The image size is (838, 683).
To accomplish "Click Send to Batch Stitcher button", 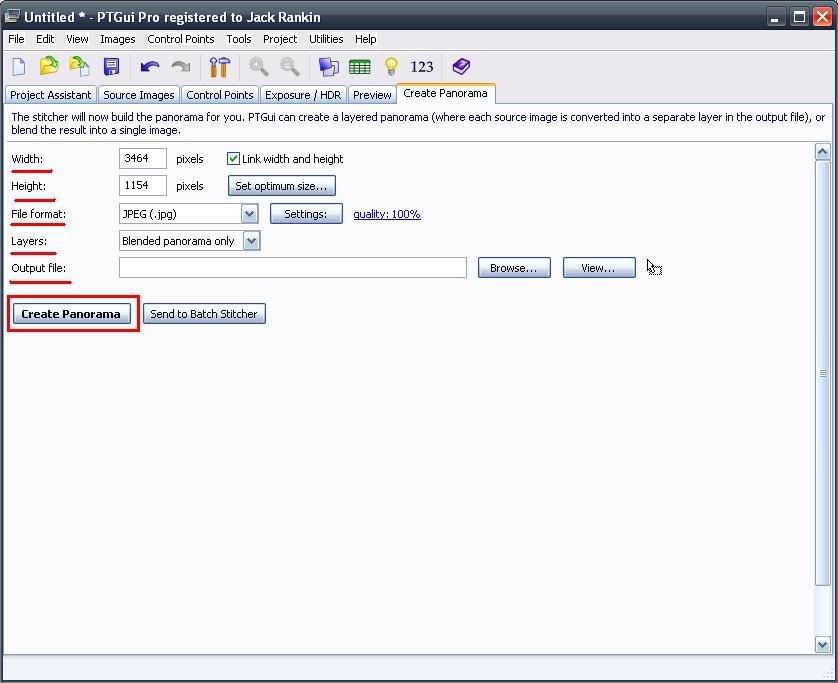I will tap(204, 314).
